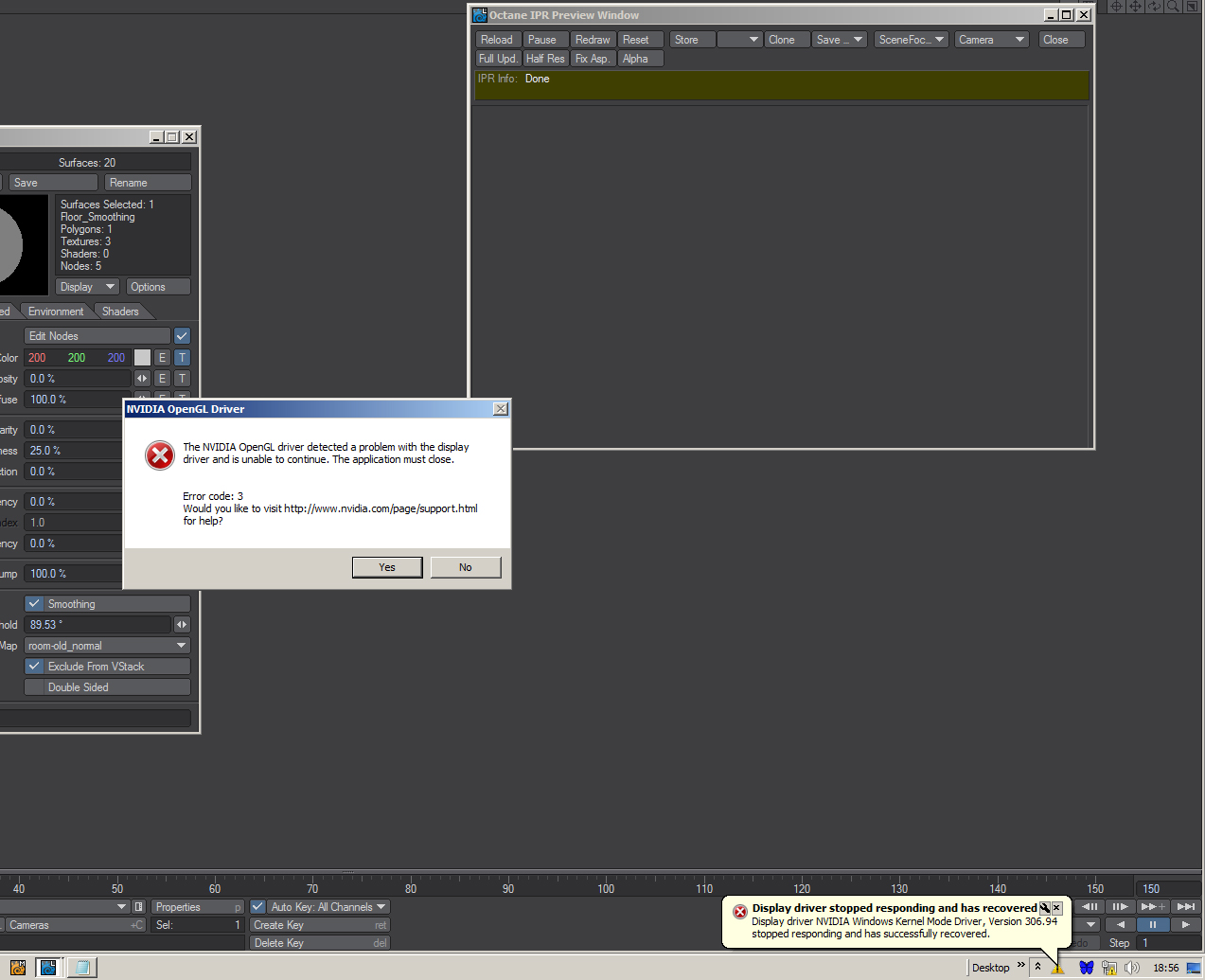Switch to the Shaders tab
Image resolution: width=1205 pixels, height=980 pixels.
(x=120, y=312)
